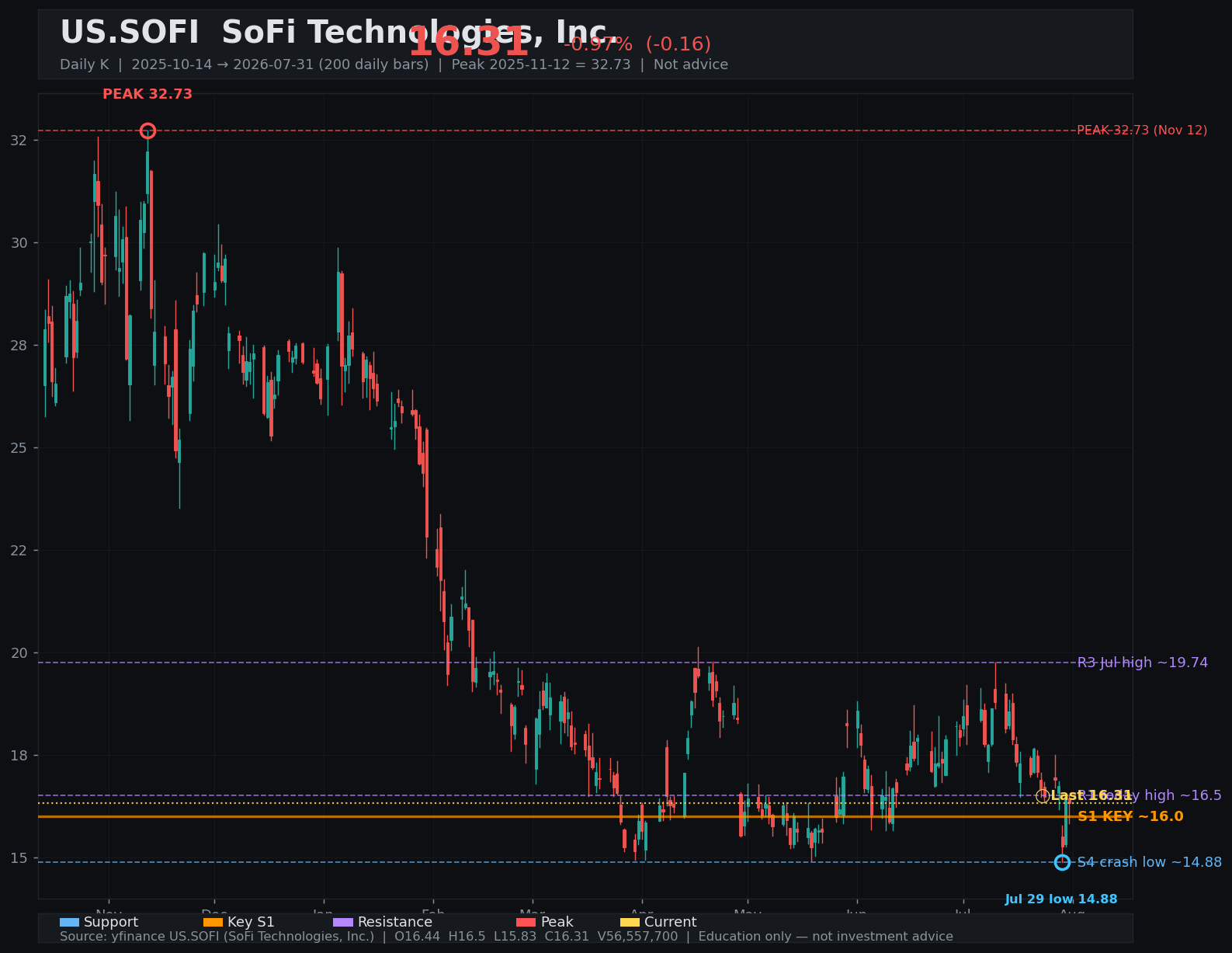1232x953 pixels.
Task: Click the "R3 Jul high ~19.74" resistance label
Action: coord(1143,663)
